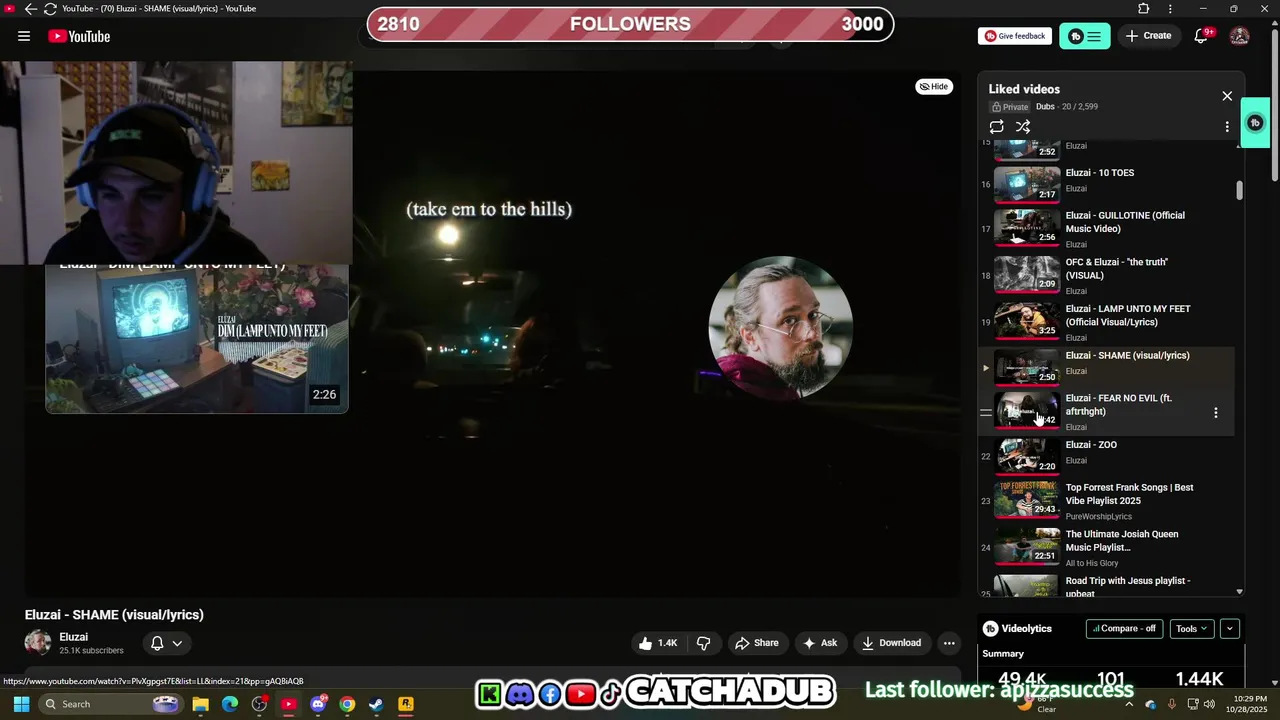
Task: Go to the YouTube home logo
Action: coord(79,36)
